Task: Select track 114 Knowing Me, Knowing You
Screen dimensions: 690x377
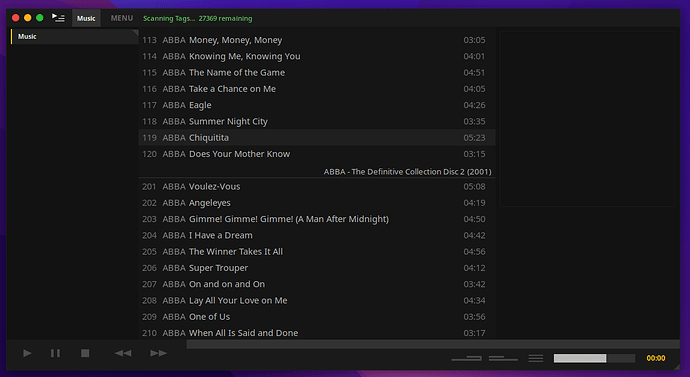Action: pos(317,56)
